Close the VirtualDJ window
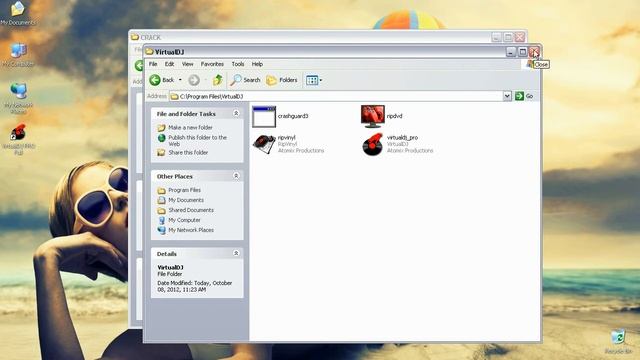Image resolution: width=640 pixels, height=360 pixels. click(x=534, y=52)
